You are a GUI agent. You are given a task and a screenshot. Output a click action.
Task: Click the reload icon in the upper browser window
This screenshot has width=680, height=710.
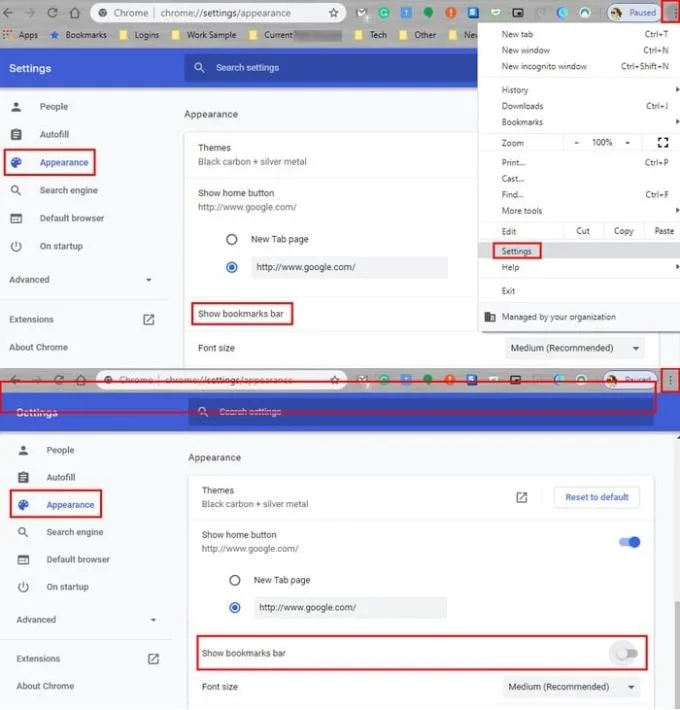pyautogui.click(x=53, y=13)
